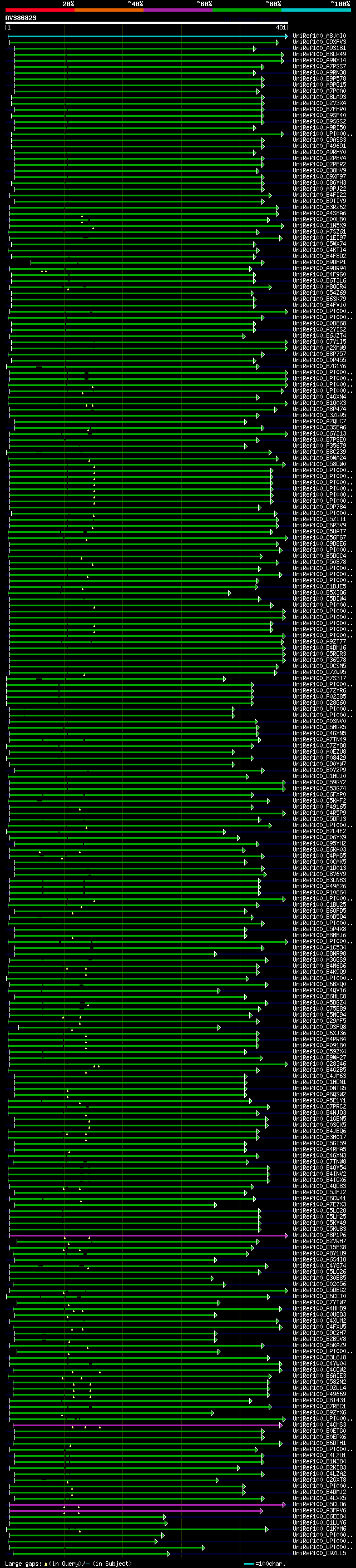Select the UniRef100_Q2PER2 entry
This screenshot has height=1568, width=356.
319,164
